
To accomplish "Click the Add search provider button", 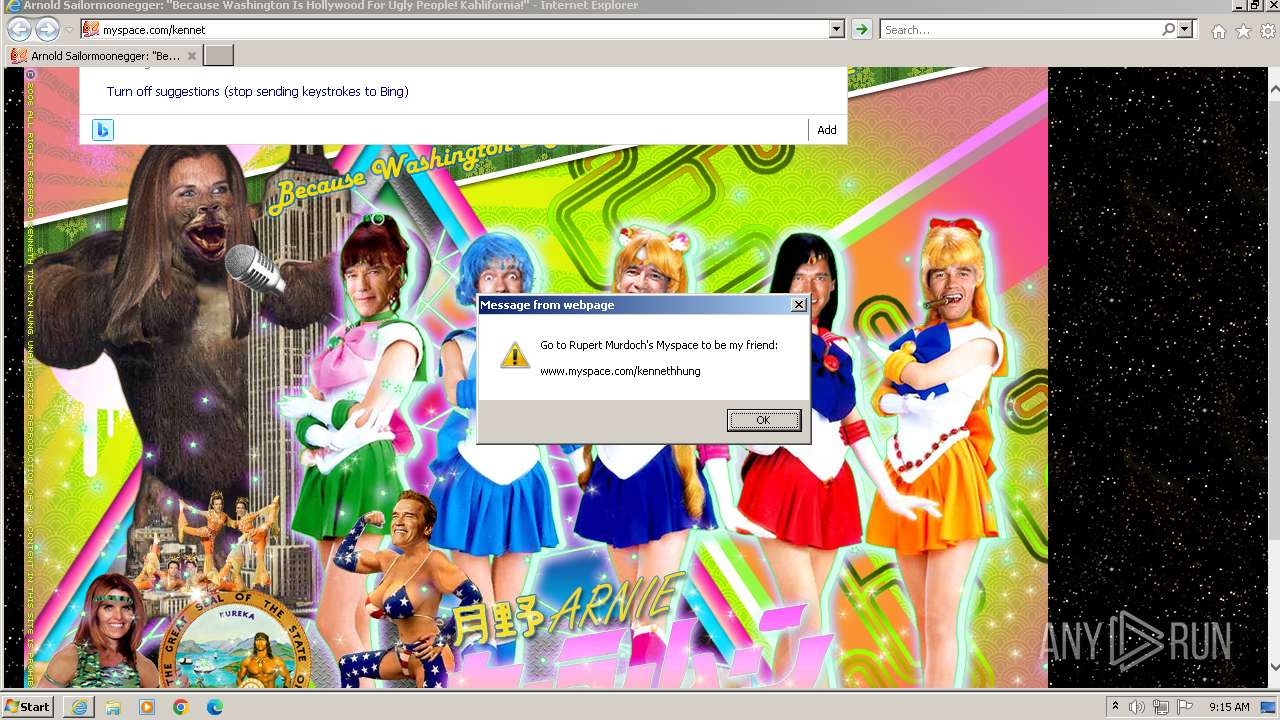I will coord(827,130).
